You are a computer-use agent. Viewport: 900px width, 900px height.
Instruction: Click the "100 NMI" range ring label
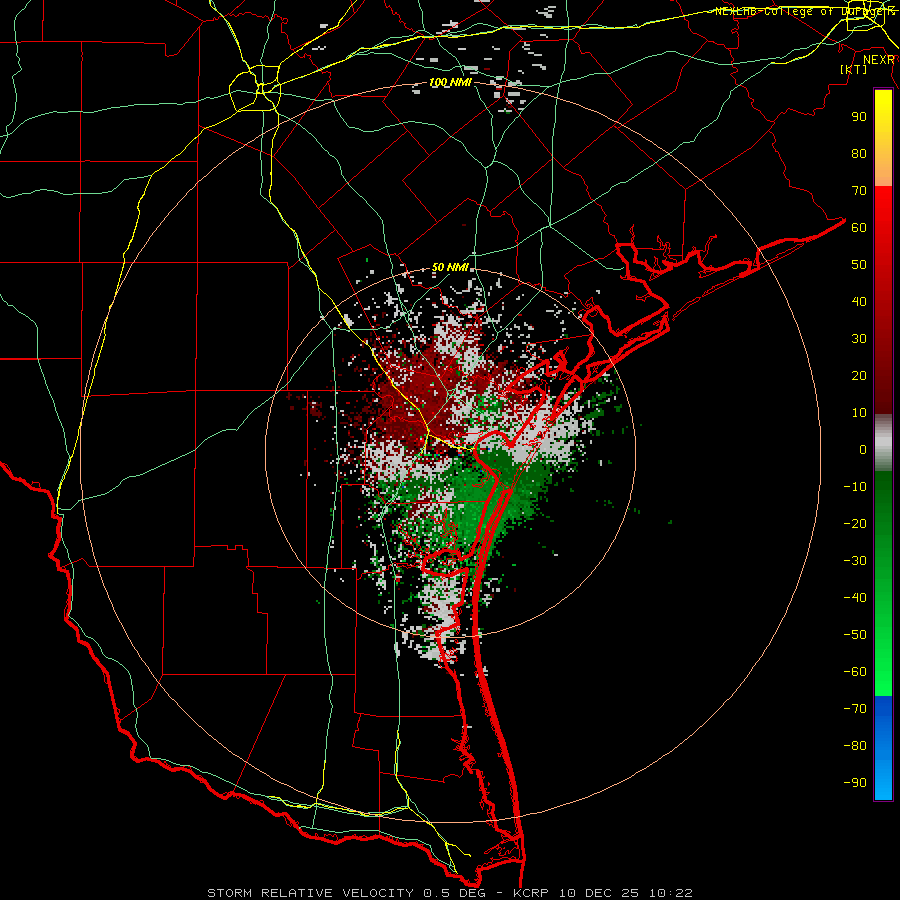click(450, 83)
